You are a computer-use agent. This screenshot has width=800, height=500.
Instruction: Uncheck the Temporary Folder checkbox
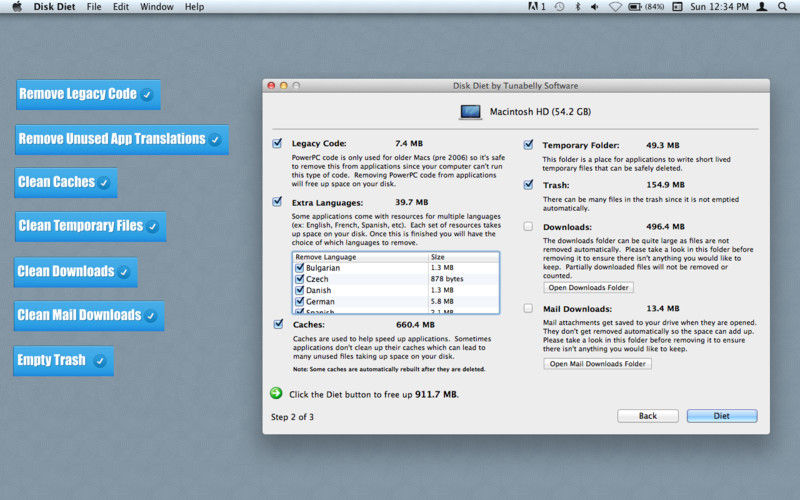pyautogui.click(x=528, y=144)
